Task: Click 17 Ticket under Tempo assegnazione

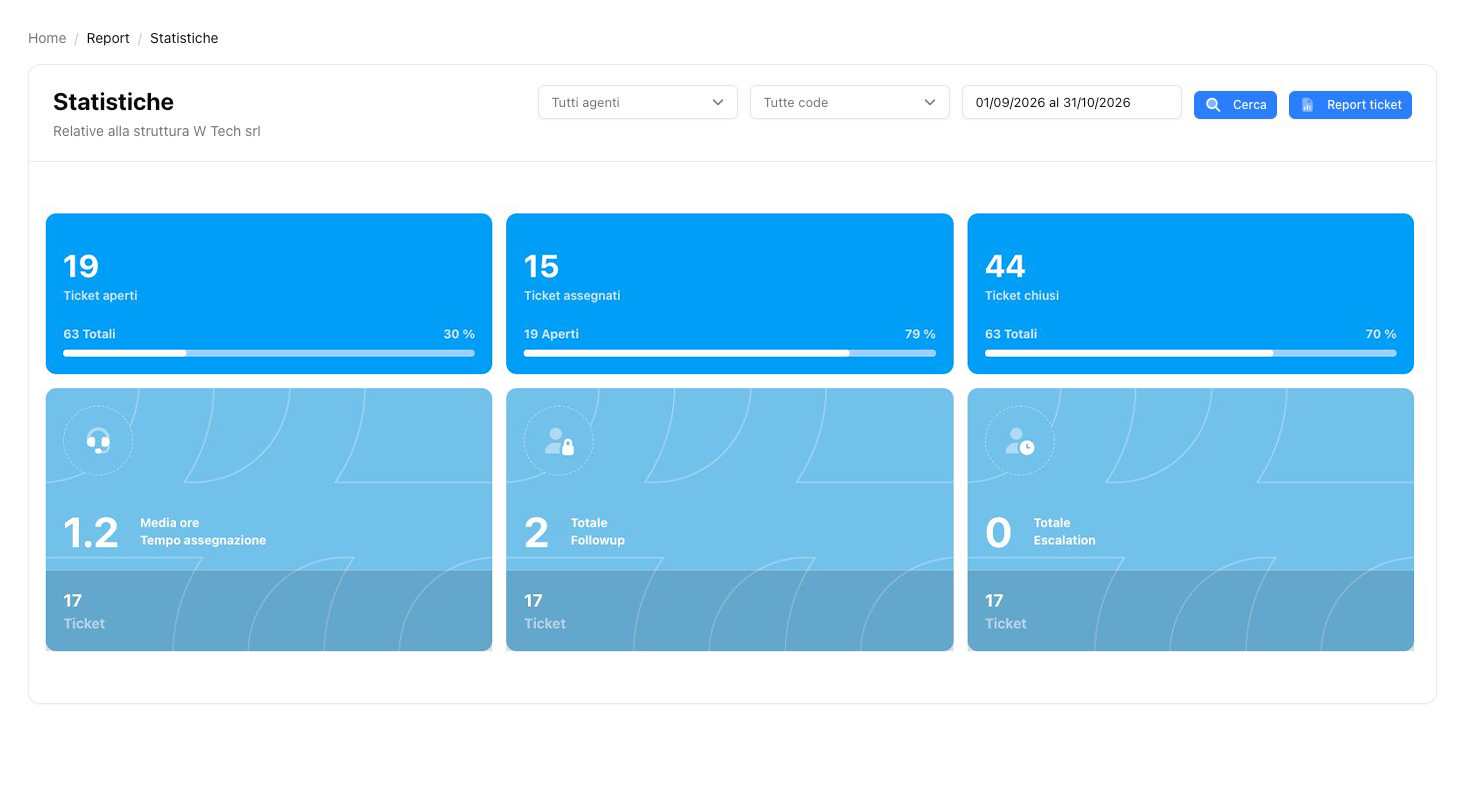Action: coord(84,611)
